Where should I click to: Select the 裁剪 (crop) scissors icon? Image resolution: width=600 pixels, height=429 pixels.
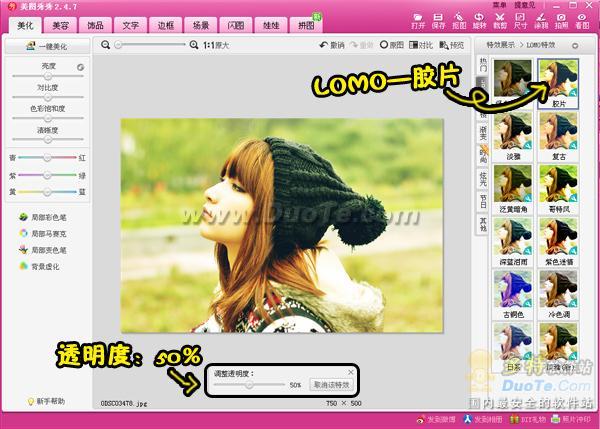tap(500, 21)
